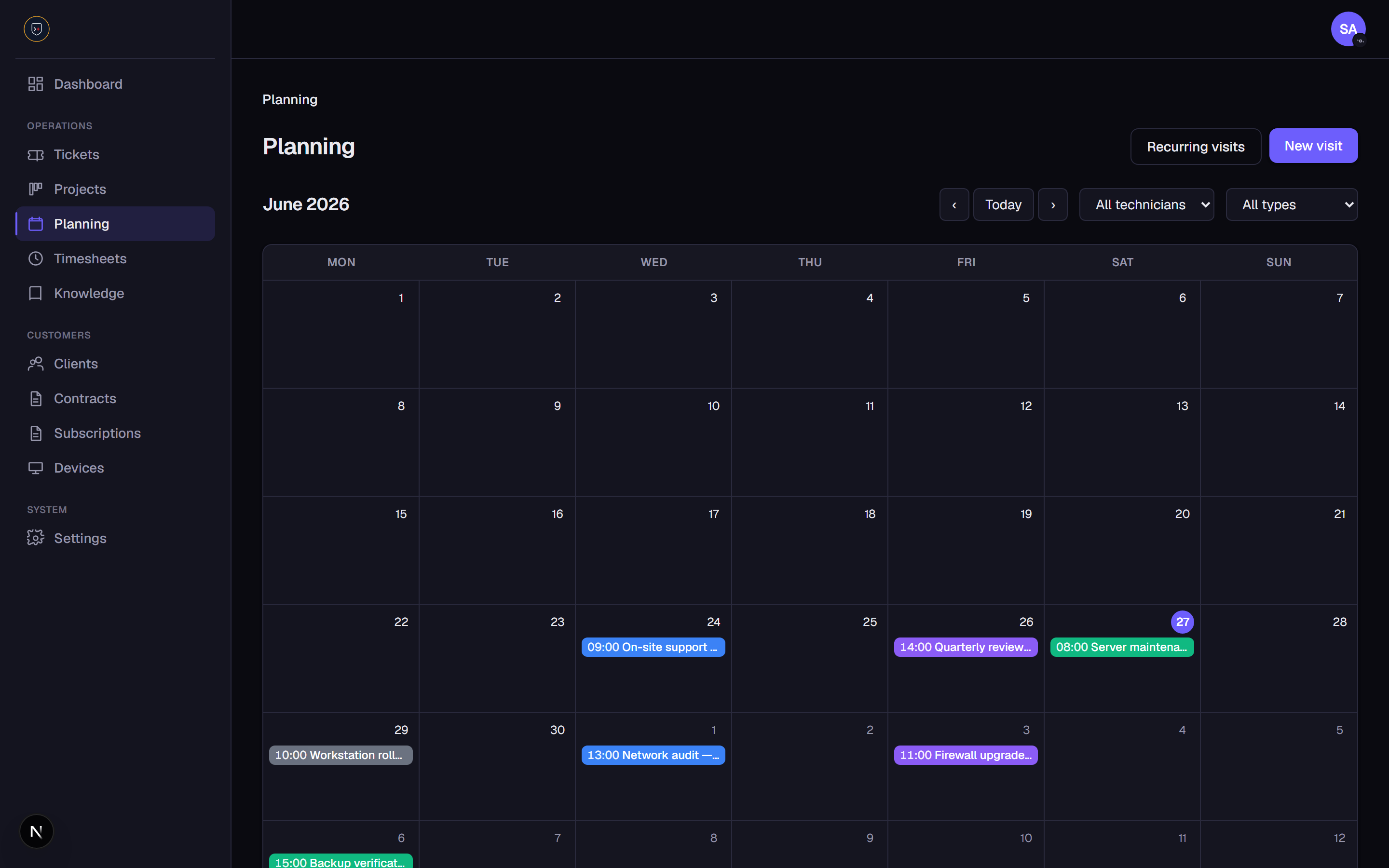Go to next month arrow
Screen dimensions: 1389x868
tap(1053, 204)
